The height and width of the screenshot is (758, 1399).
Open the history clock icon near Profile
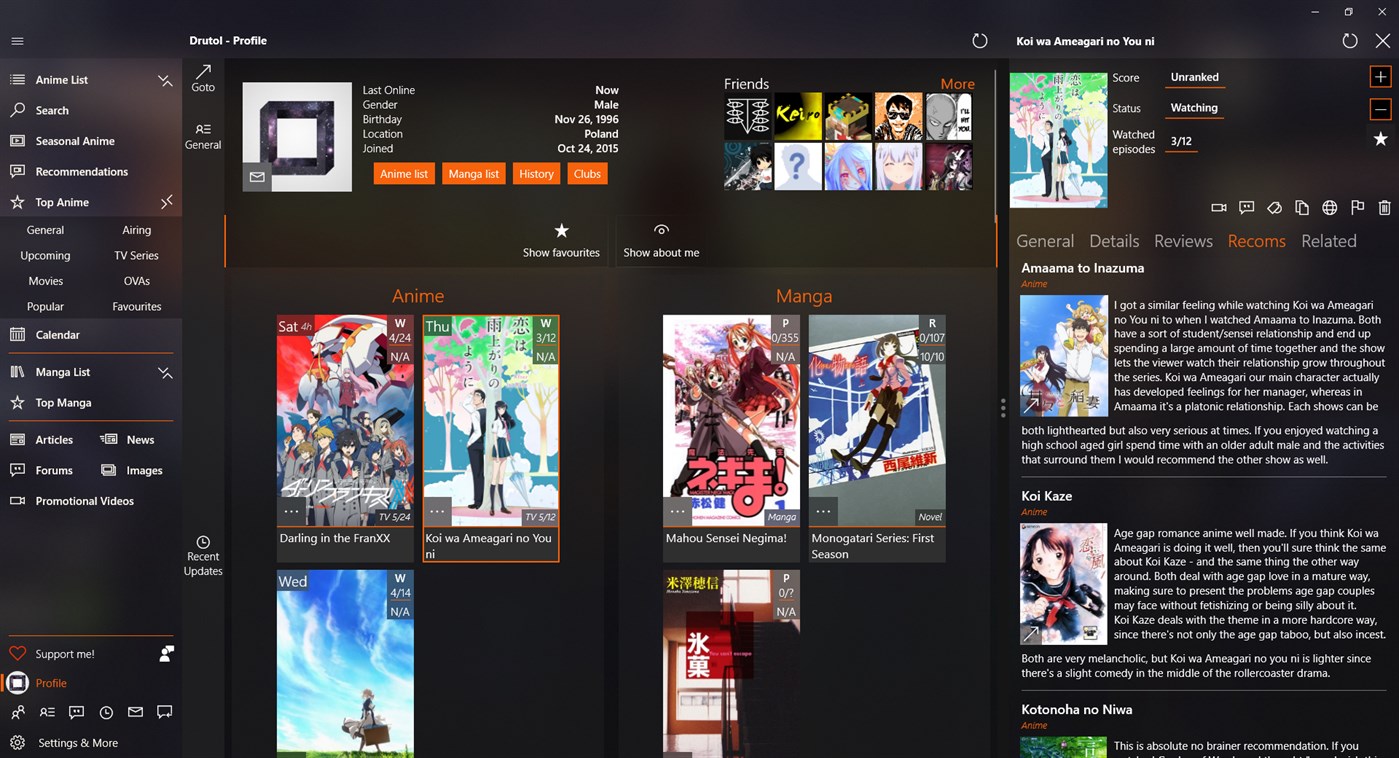(106, 712)
